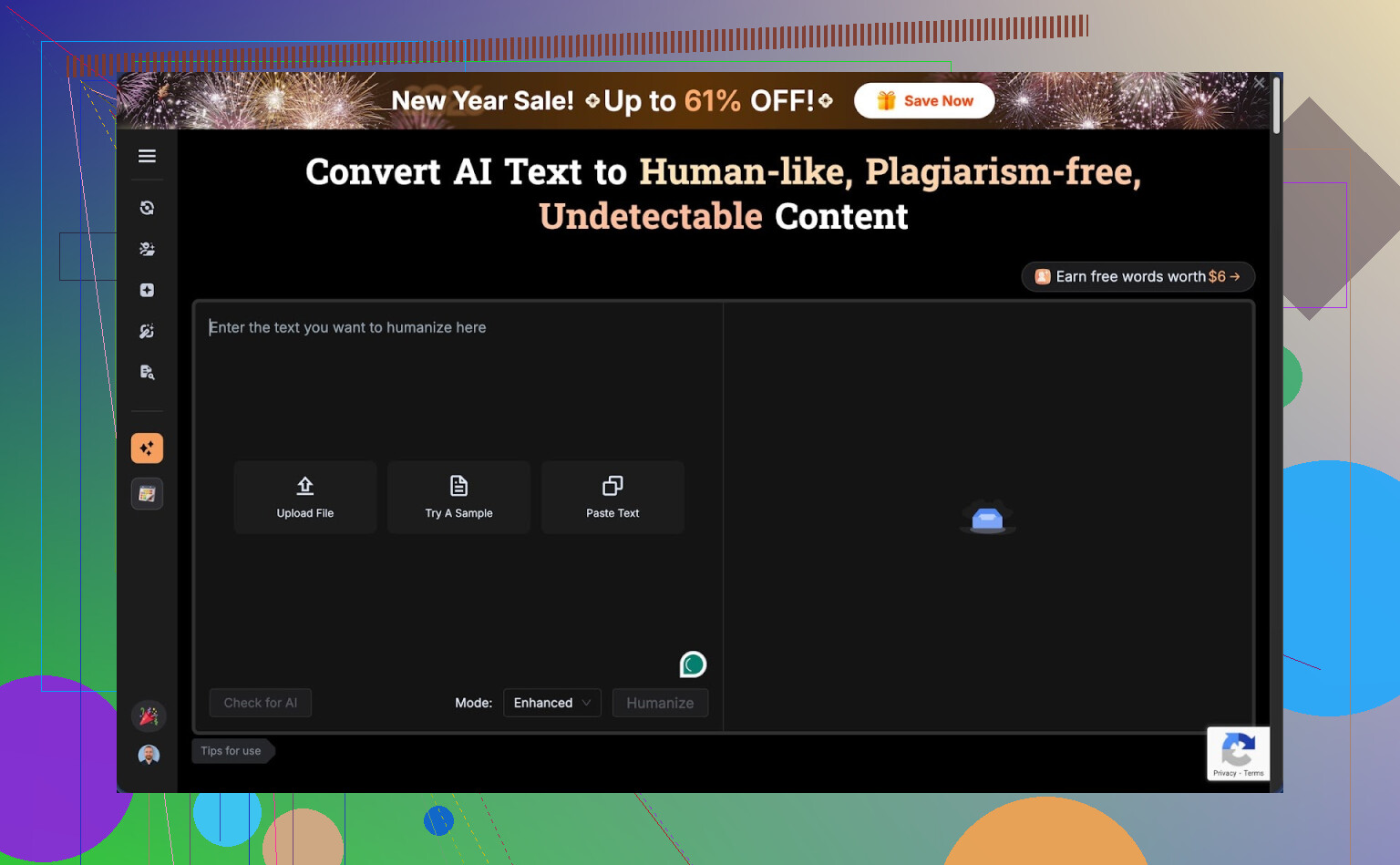Click the sparkle square icon in the sidebar

tap(147, 290)
